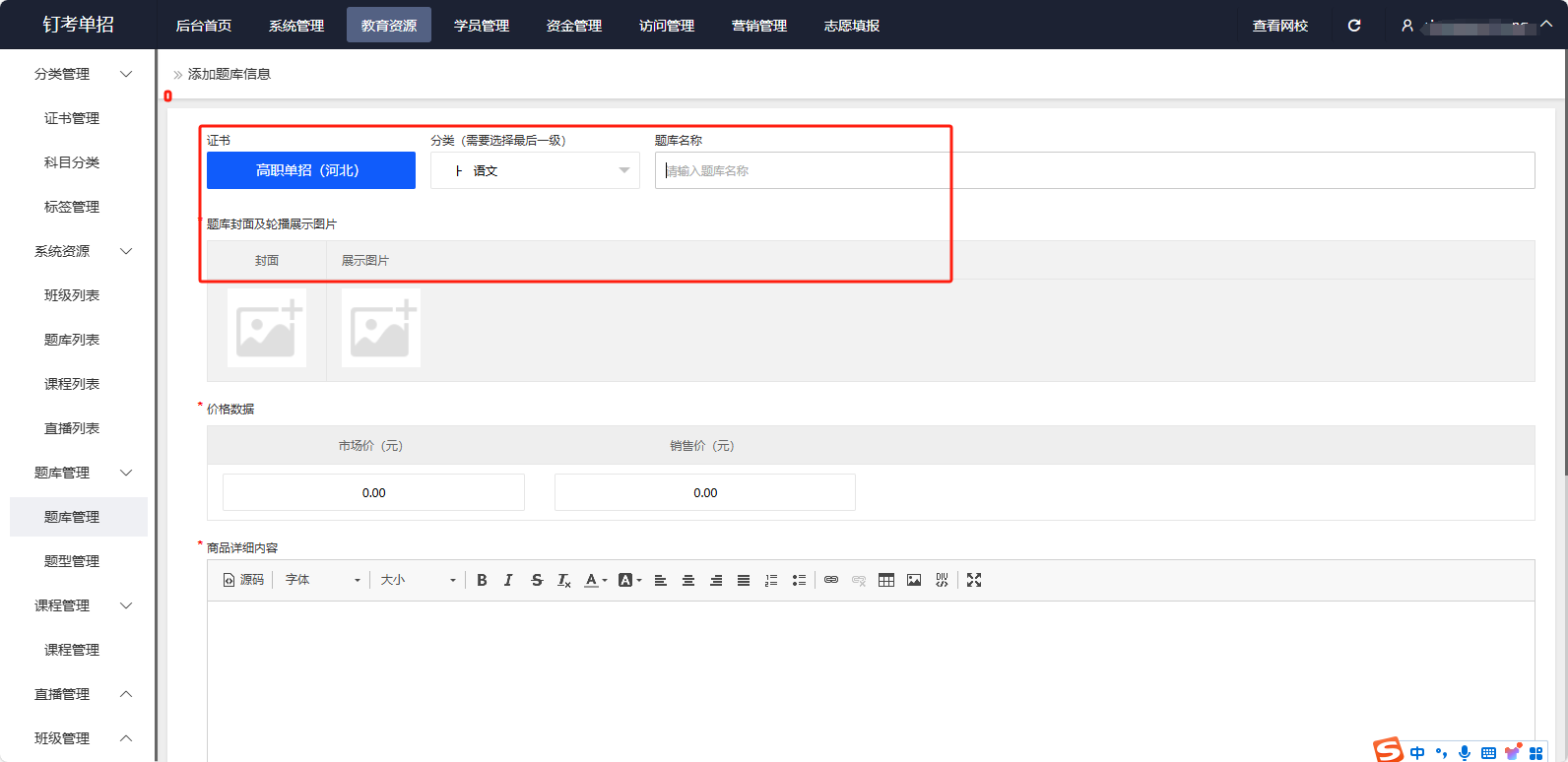The image size is (1568, 762).
Task: Click the Sogou input method S icon
Action: 1388,750
